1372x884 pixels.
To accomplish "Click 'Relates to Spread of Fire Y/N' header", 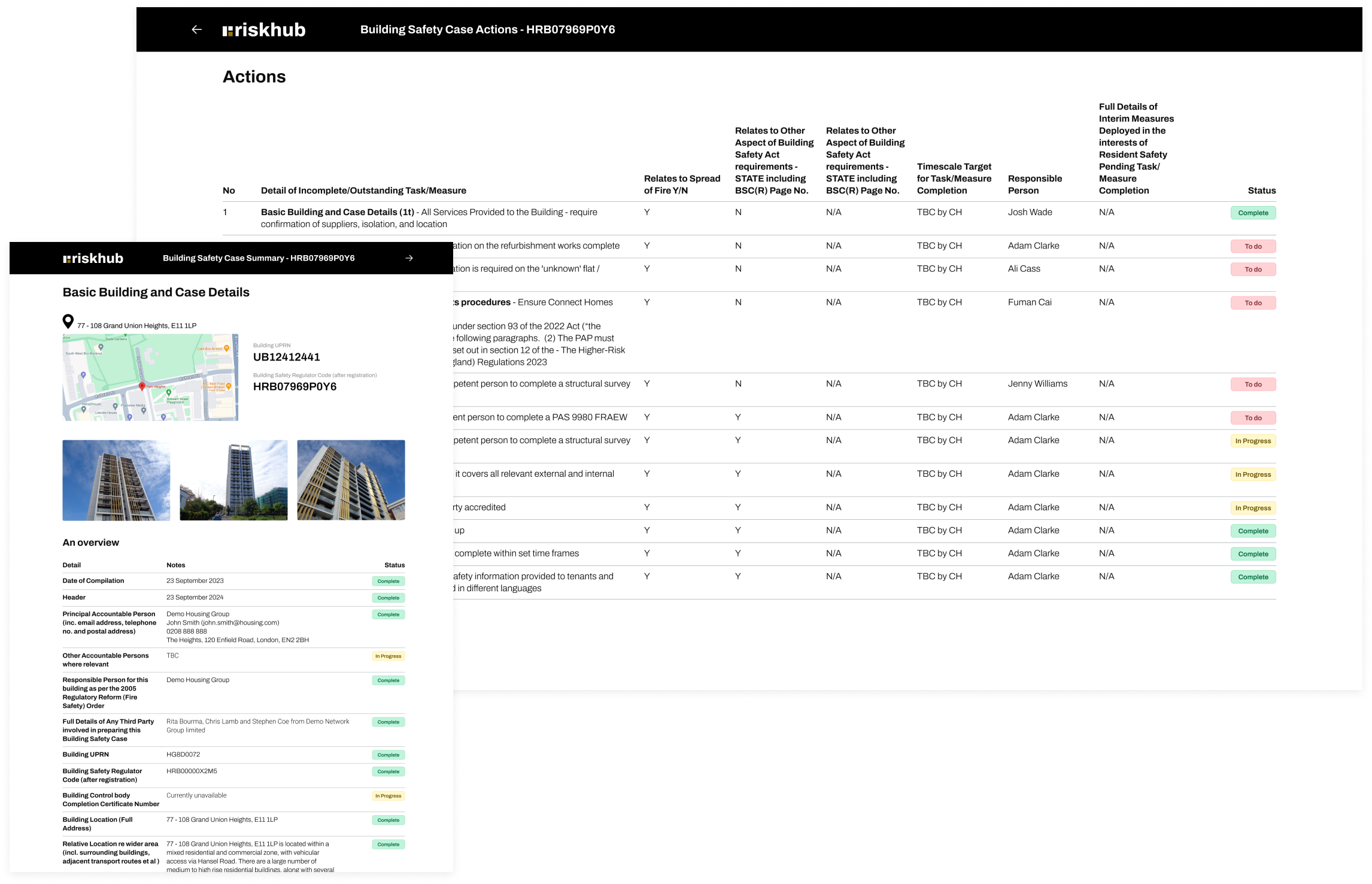I will point(682,184).
